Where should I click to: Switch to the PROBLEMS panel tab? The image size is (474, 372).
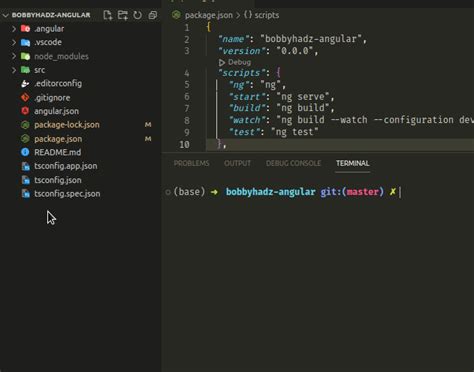[x=192, y=163]
